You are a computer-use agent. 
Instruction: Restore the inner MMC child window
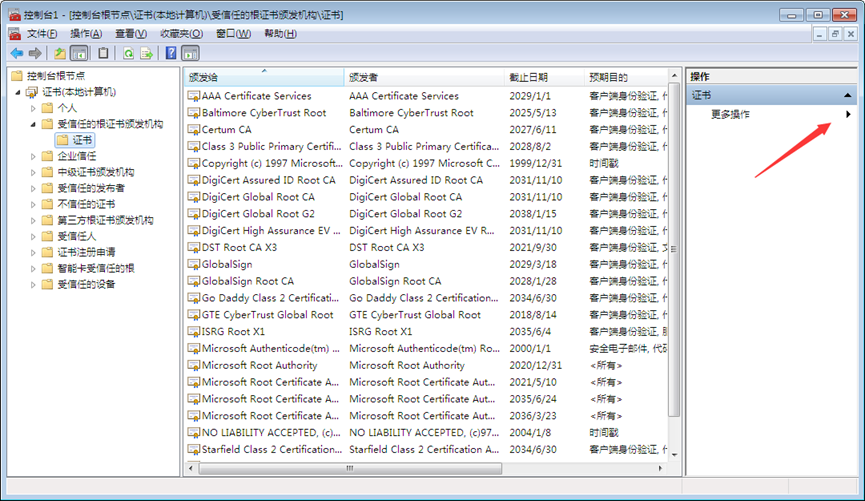[x=835, y=34]
